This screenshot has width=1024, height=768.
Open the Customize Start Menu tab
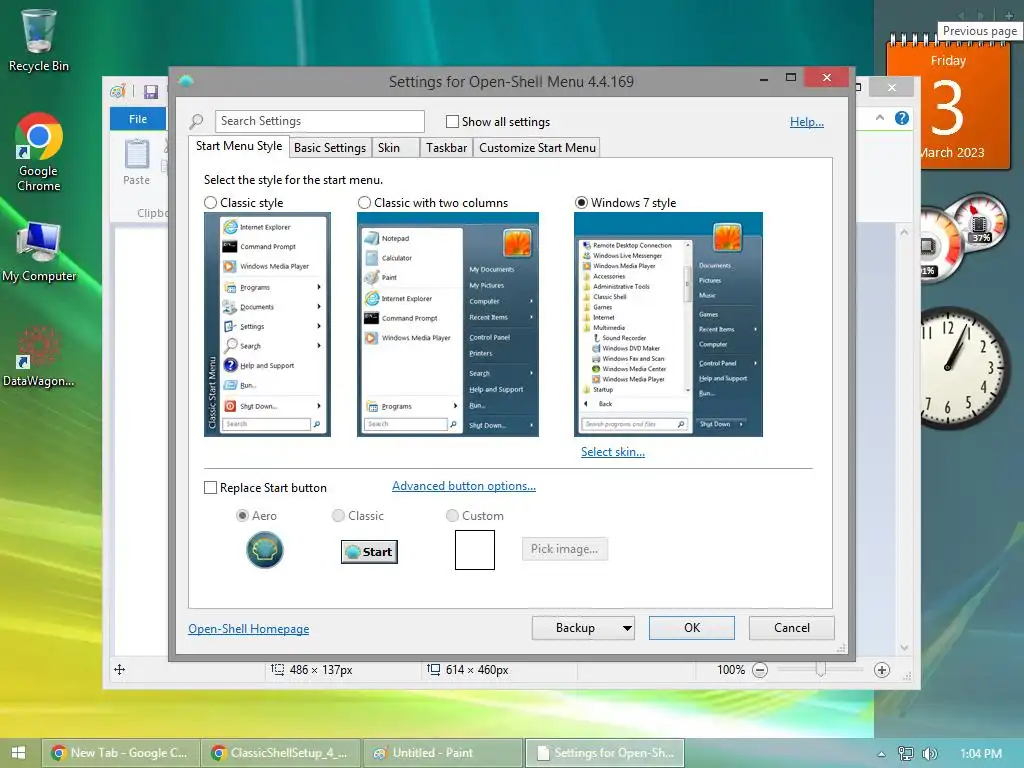click(537, 148)
